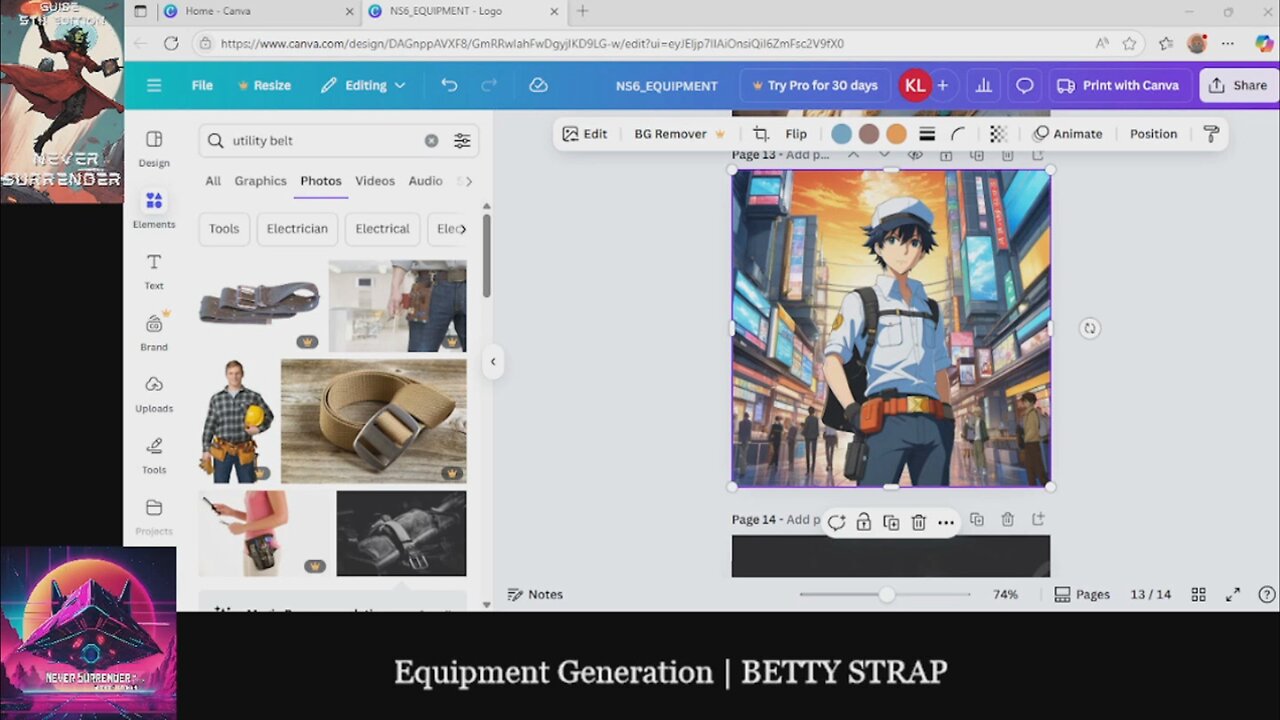The image size is (1280, 720).
Task: Open search filter settings icon
Action: tap(462, 141)
